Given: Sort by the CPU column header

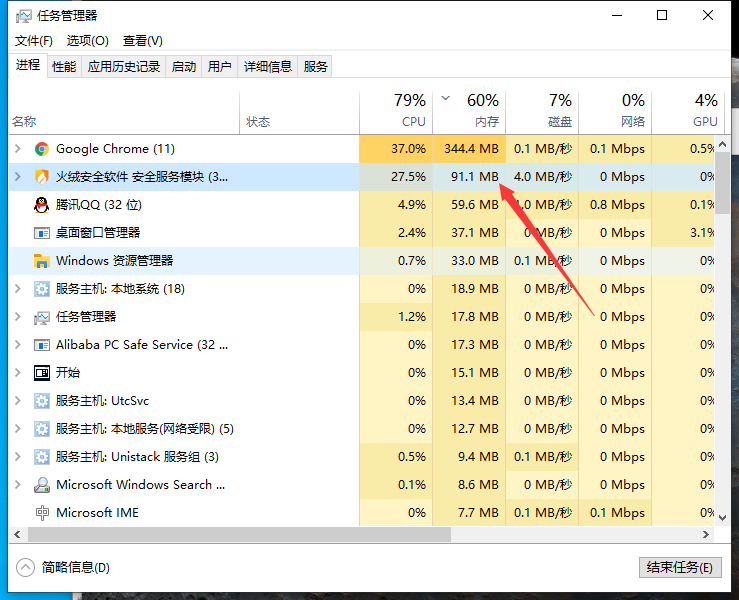Looking at the screenshot, I should pyautogui.click(x=396, y=113).
